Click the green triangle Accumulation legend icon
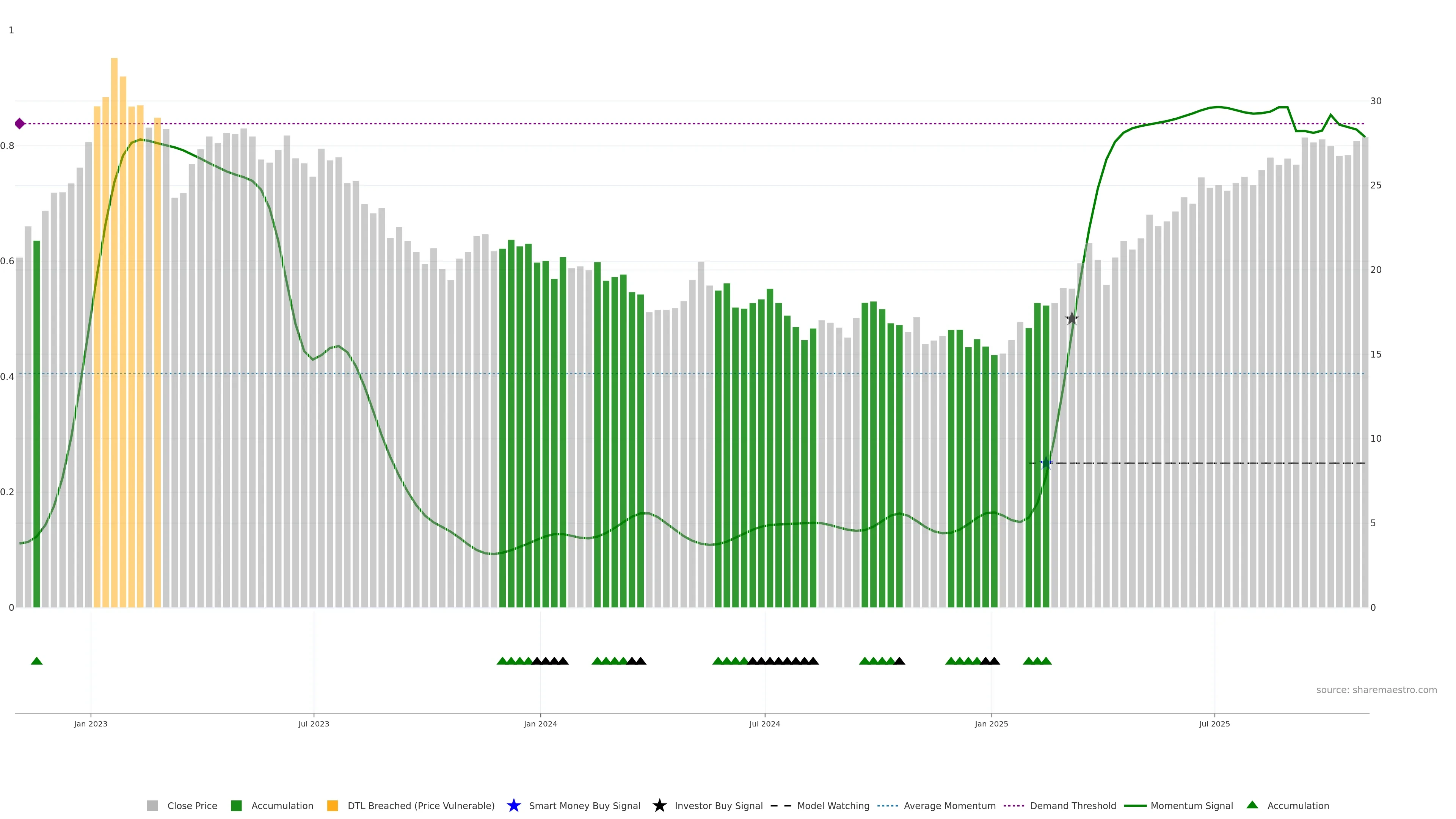Viewport: 1456px width, 819px height. tap(1252, 805)
